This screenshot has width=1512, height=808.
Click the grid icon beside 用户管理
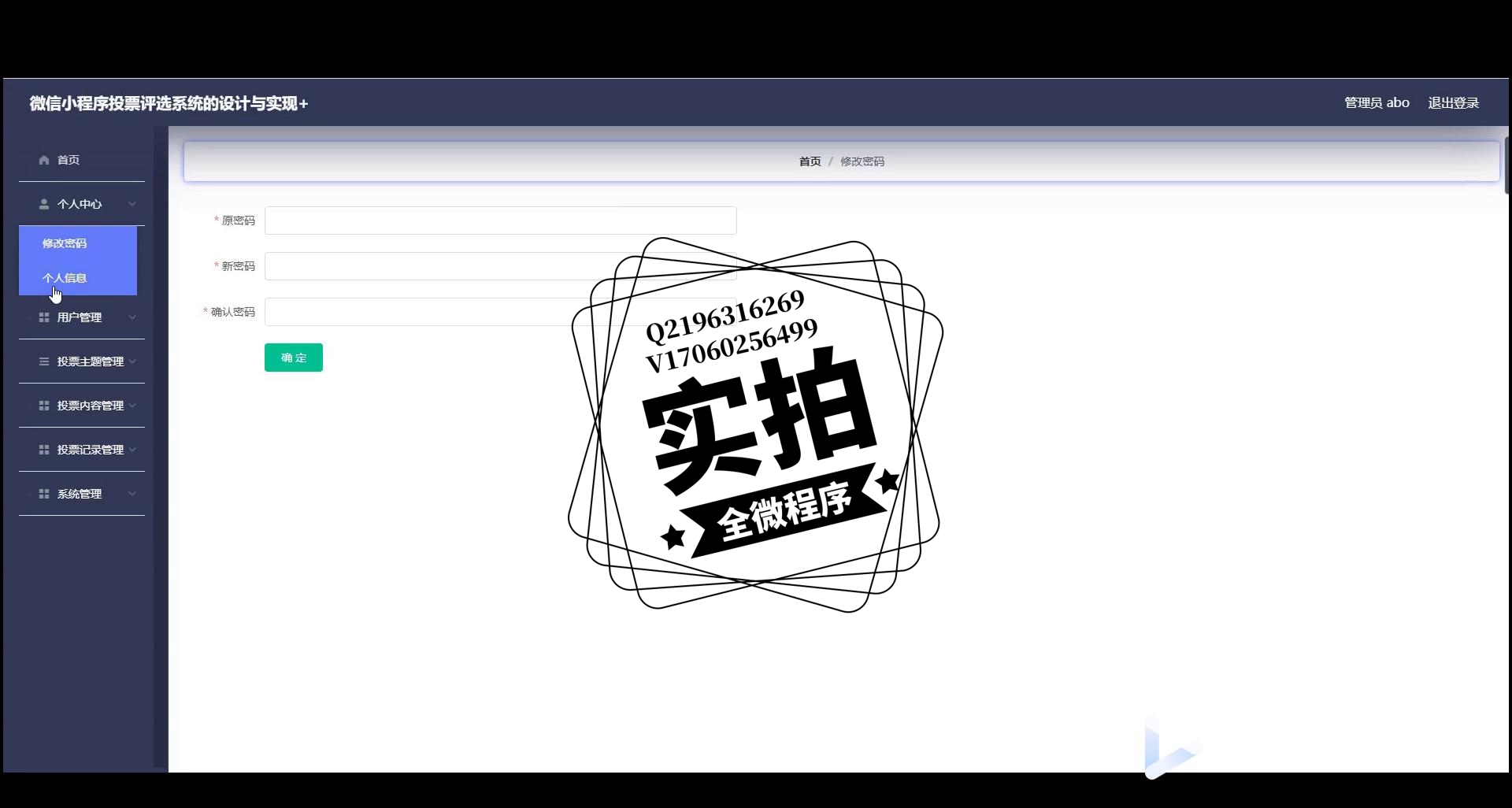pyautogui.click(x=44, y=317)
